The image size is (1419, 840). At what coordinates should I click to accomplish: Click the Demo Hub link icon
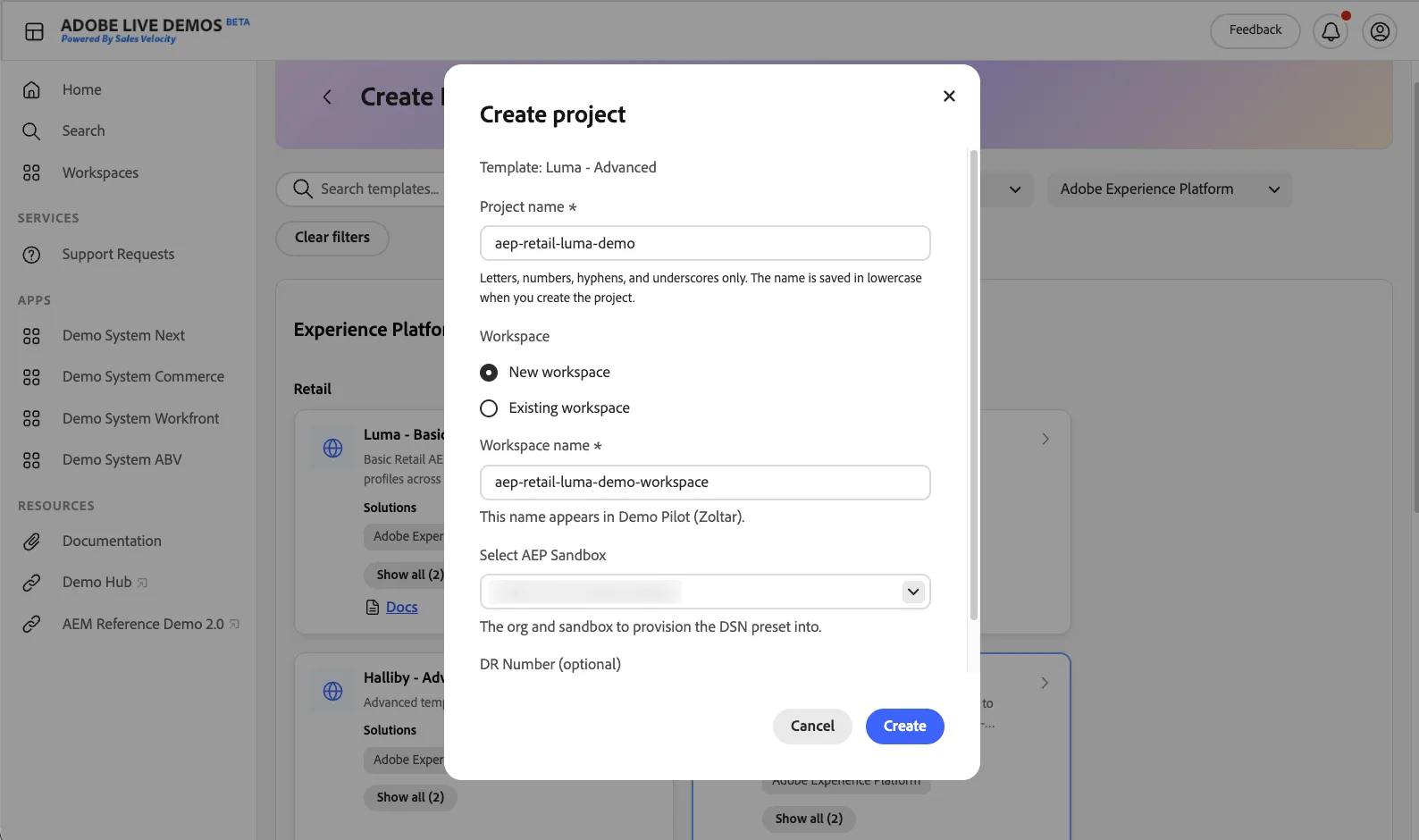[31, 583]
